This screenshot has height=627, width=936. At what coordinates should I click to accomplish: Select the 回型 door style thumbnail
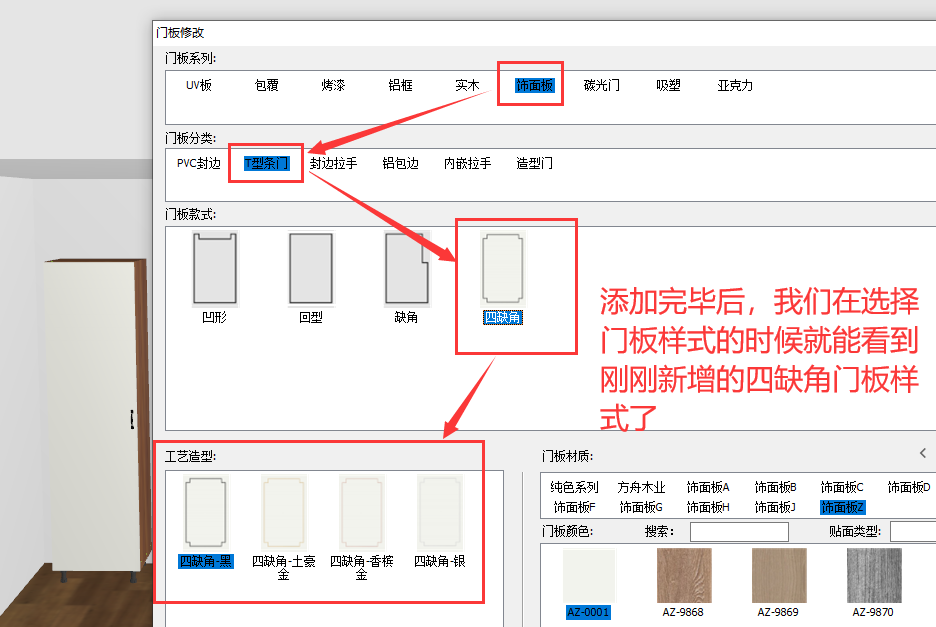point(311,269)
